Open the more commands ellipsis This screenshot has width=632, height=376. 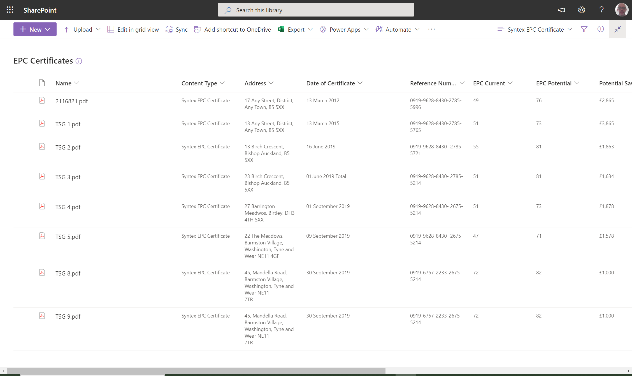point(431,29)
